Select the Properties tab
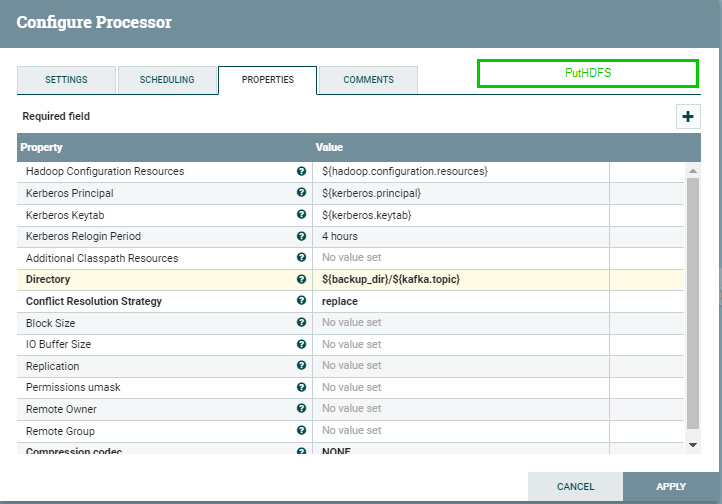 [268, 80]
